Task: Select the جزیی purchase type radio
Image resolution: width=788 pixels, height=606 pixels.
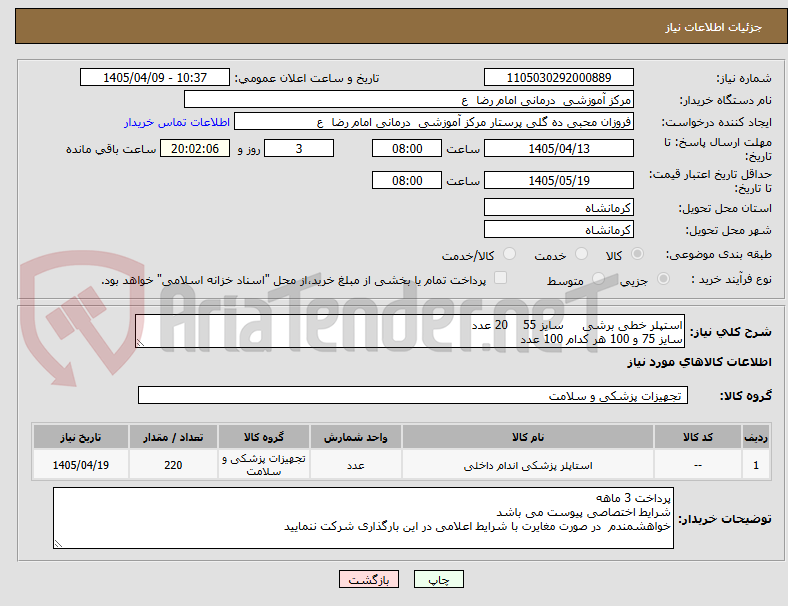Action: click(663, 278)
